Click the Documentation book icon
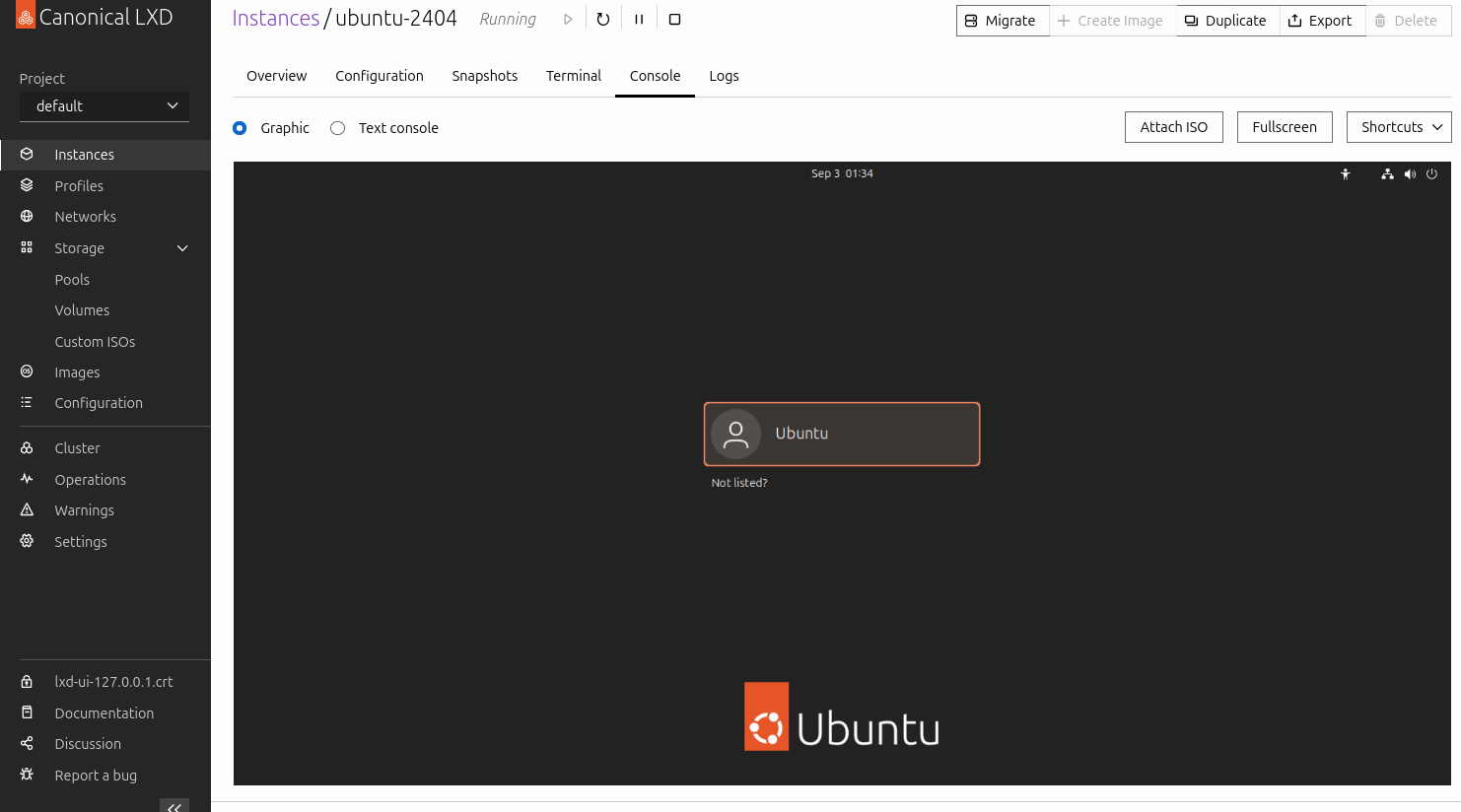This screenshot has height=812, width=1461. (x=27, y=712)
